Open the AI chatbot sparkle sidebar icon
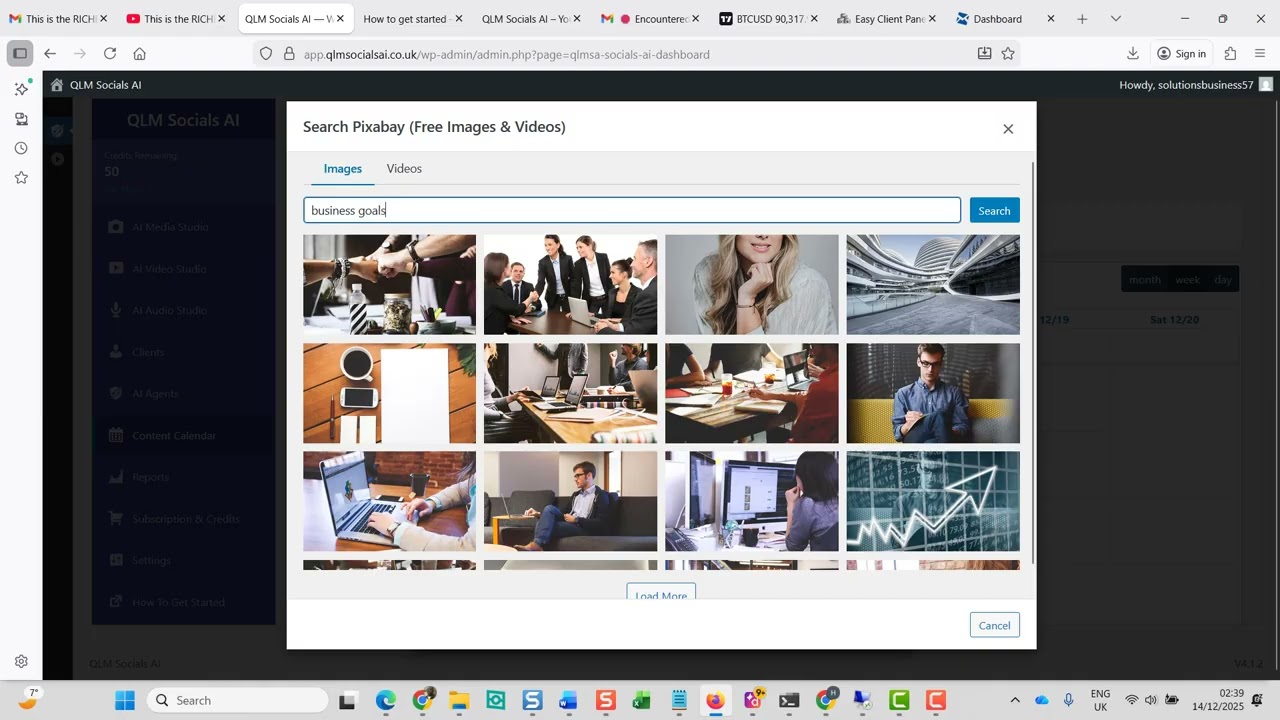This screenshot has width=1280, height=720. pos(21,89)
